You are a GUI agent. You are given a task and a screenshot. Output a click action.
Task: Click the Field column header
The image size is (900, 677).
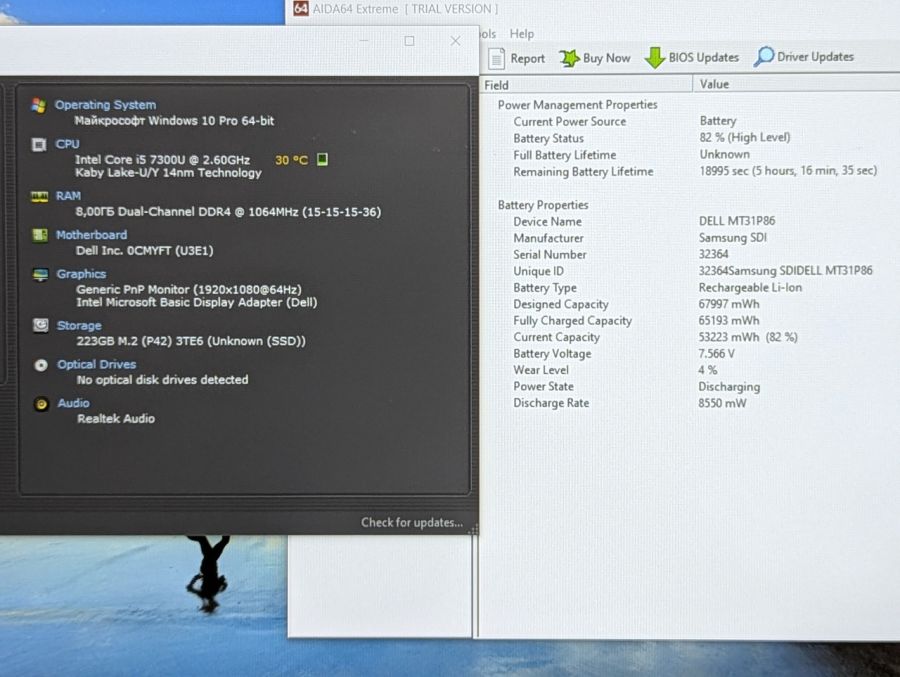586,85
